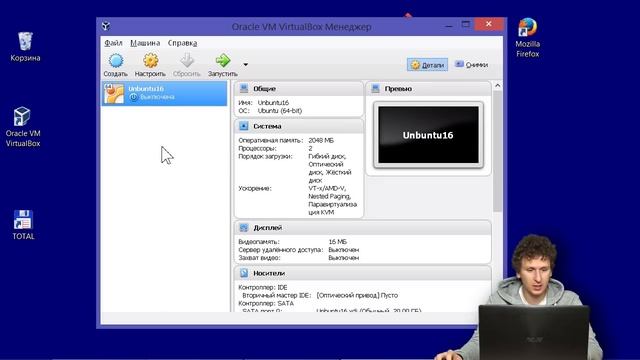
Task: Click the Сервер удалённого доступа row
Action: (299, 250)
